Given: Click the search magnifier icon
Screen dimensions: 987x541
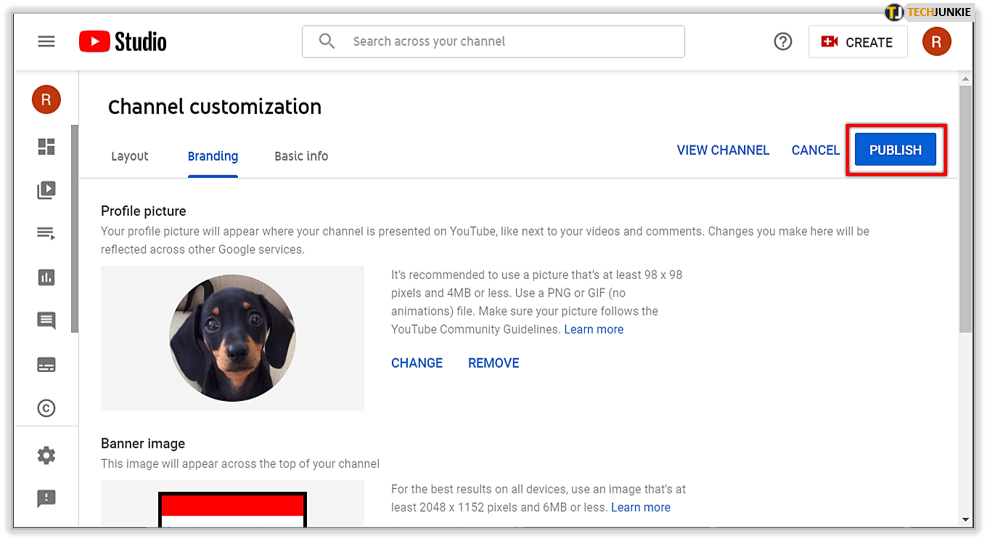Looking at the screenshot, I should pyautogui.click(x=327, y=42).
